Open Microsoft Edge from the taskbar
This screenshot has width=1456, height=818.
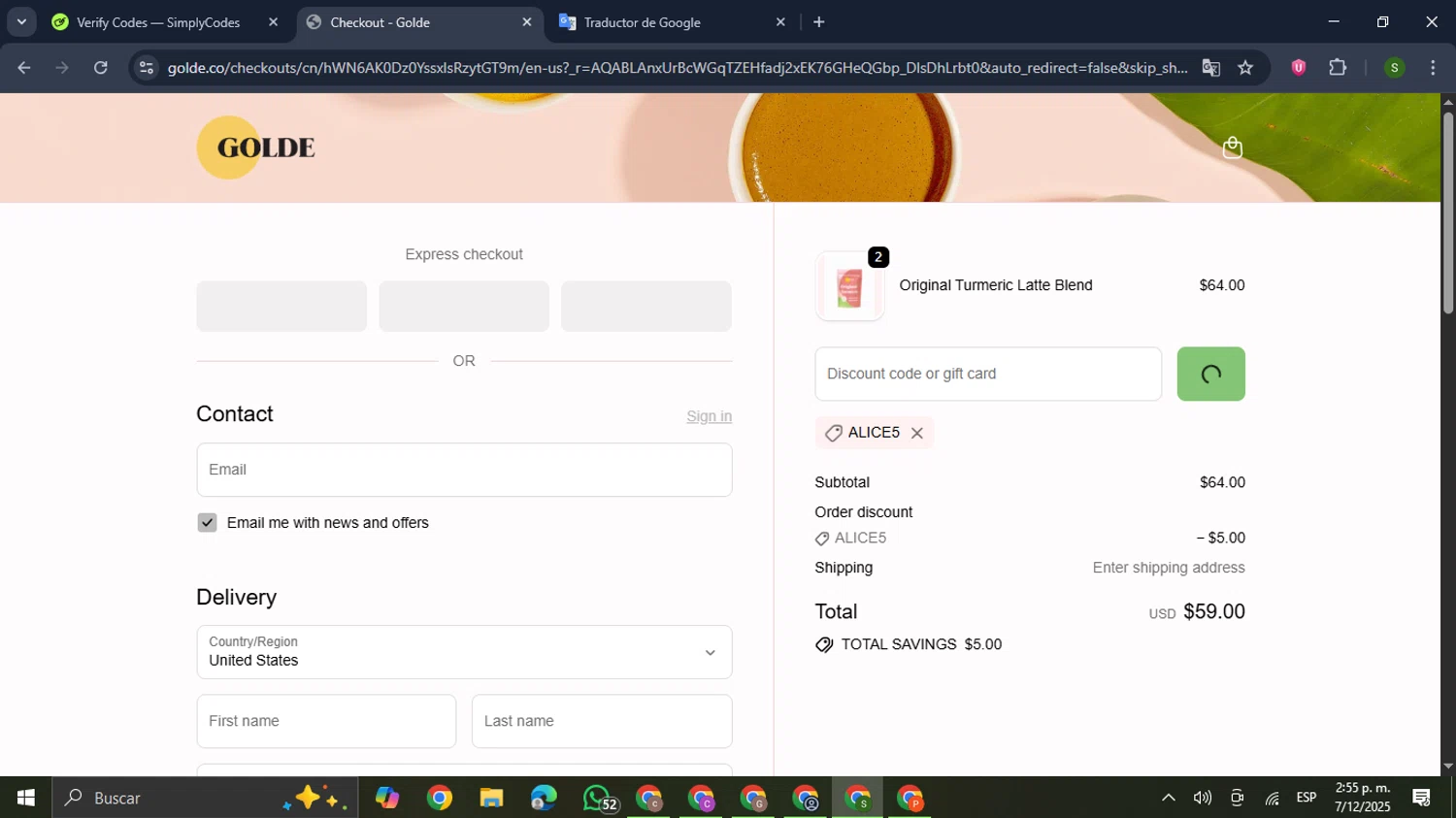click(544, 798)
